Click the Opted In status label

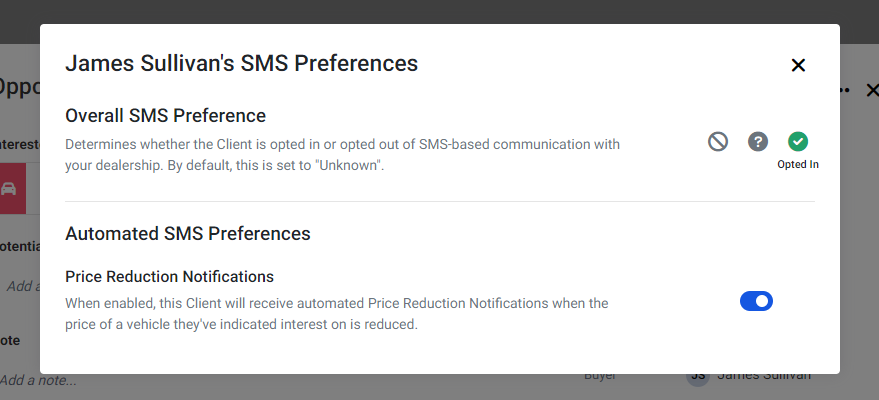pos(798,165)
